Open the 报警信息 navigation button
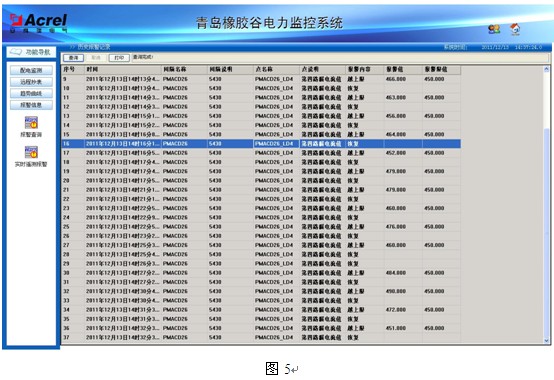Image resolution: width=554 pixels, height=380 pixels. click(31, 105)
